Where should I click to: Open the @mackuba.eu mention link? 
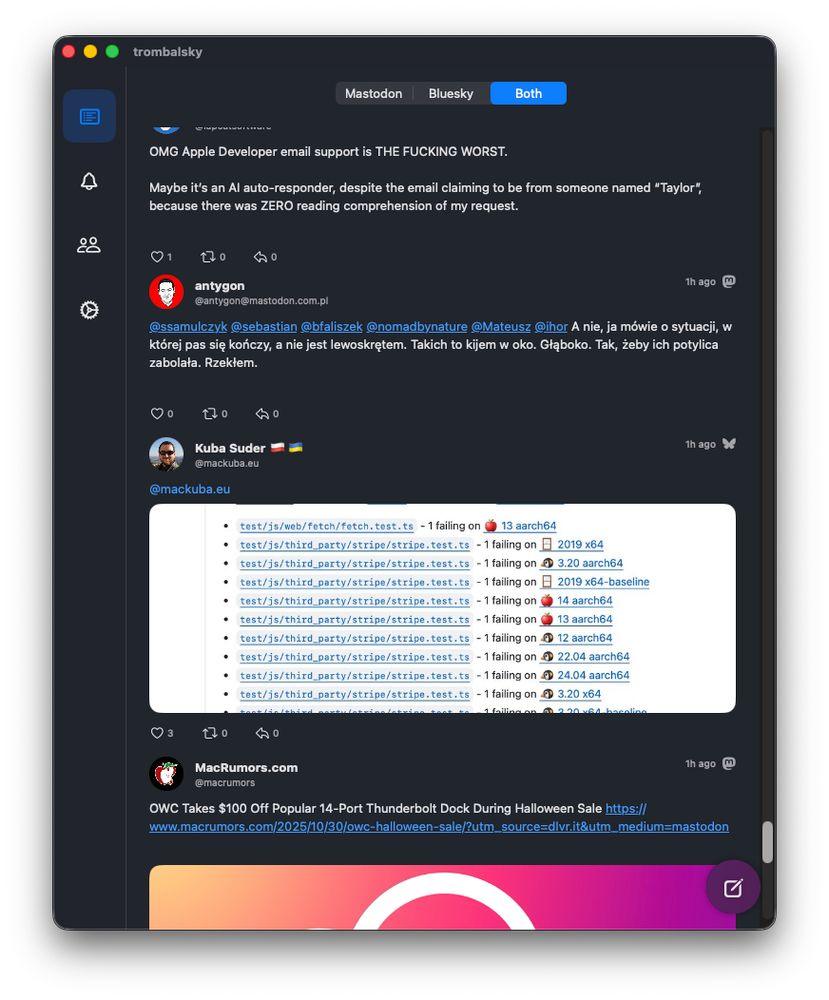point(189,489)
